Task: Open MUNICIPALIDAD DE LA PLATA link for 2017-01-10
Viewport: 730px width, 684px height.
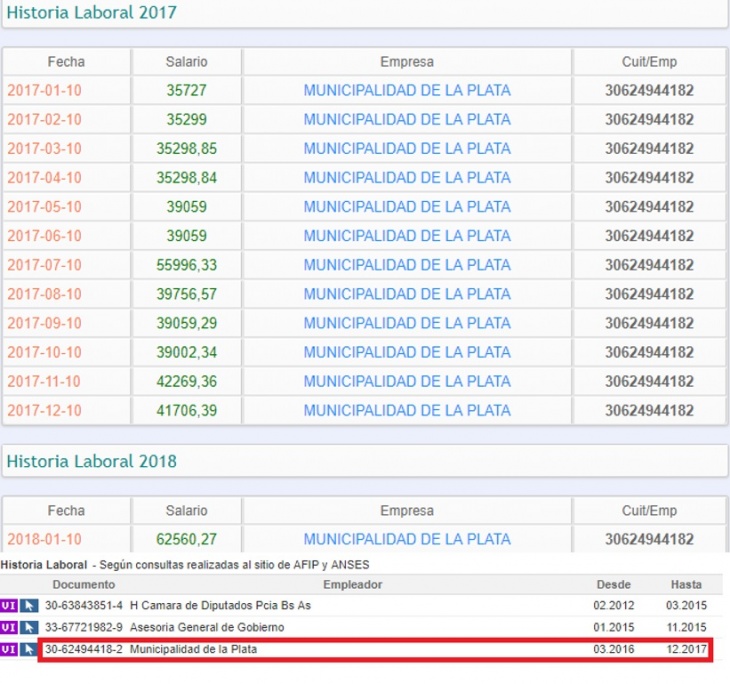Action: pos(407,90)
